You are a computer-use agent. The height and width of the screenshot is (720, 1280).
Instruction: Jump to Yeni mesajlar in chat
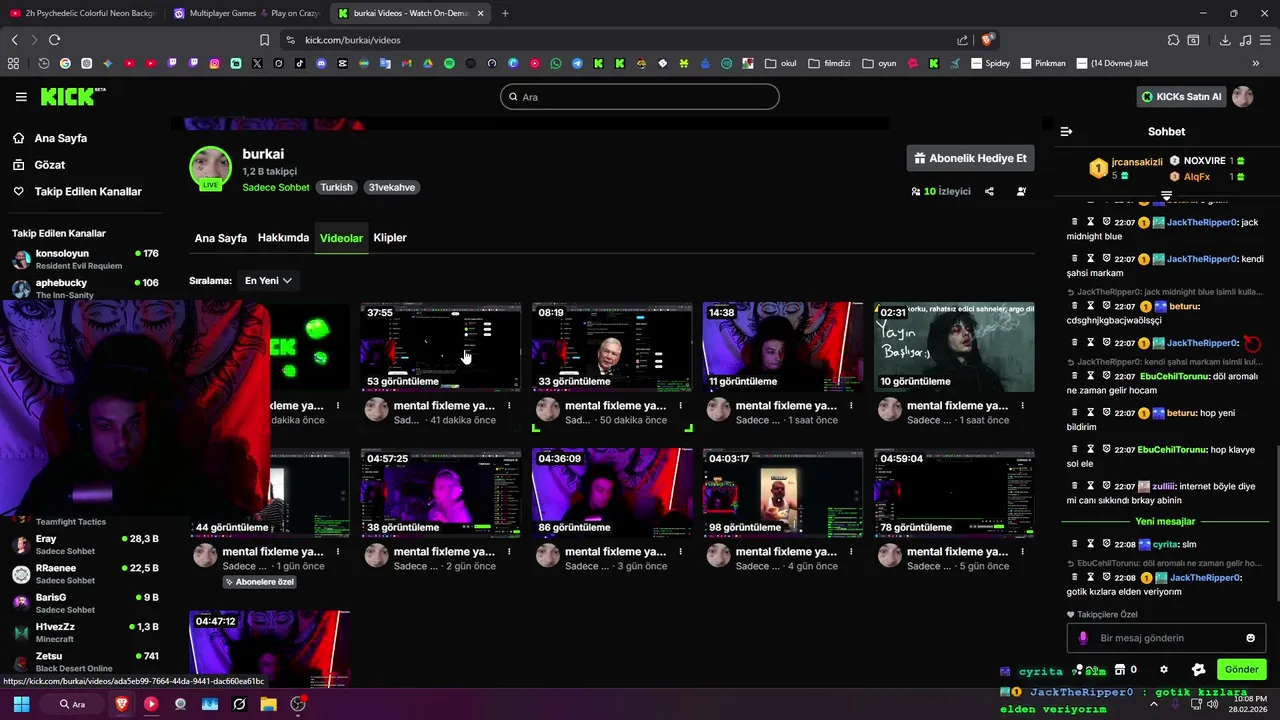(1165, 521)
